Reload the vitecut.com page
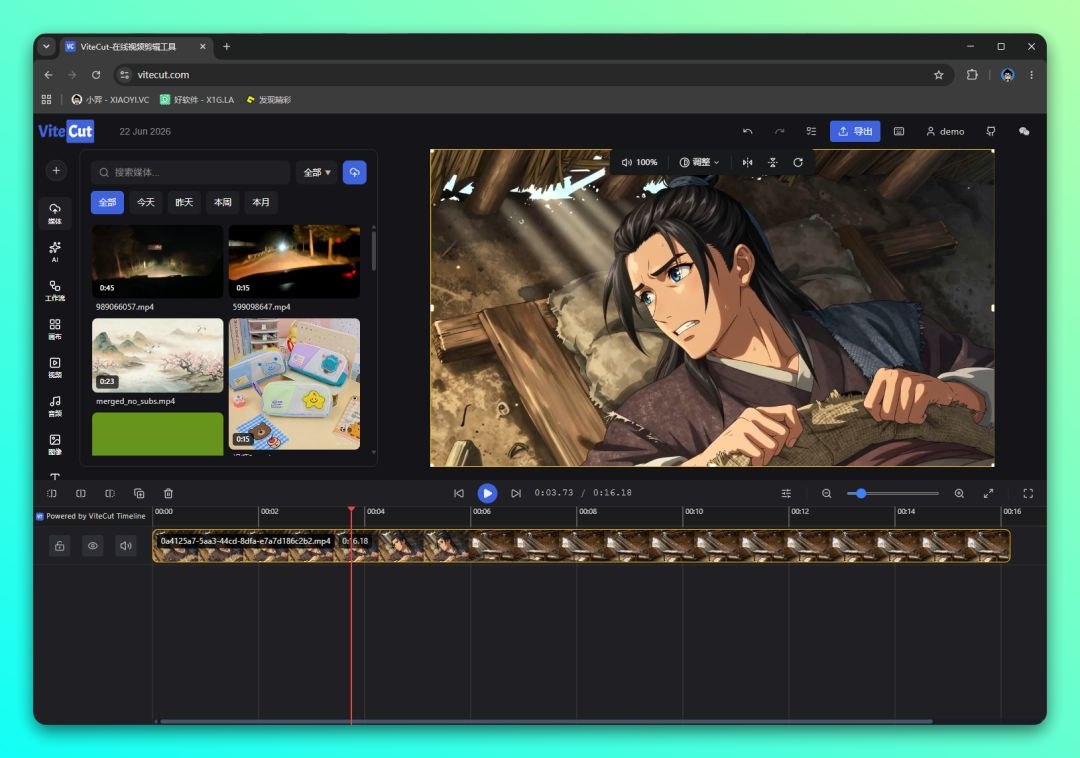 (x=96, y=75)
